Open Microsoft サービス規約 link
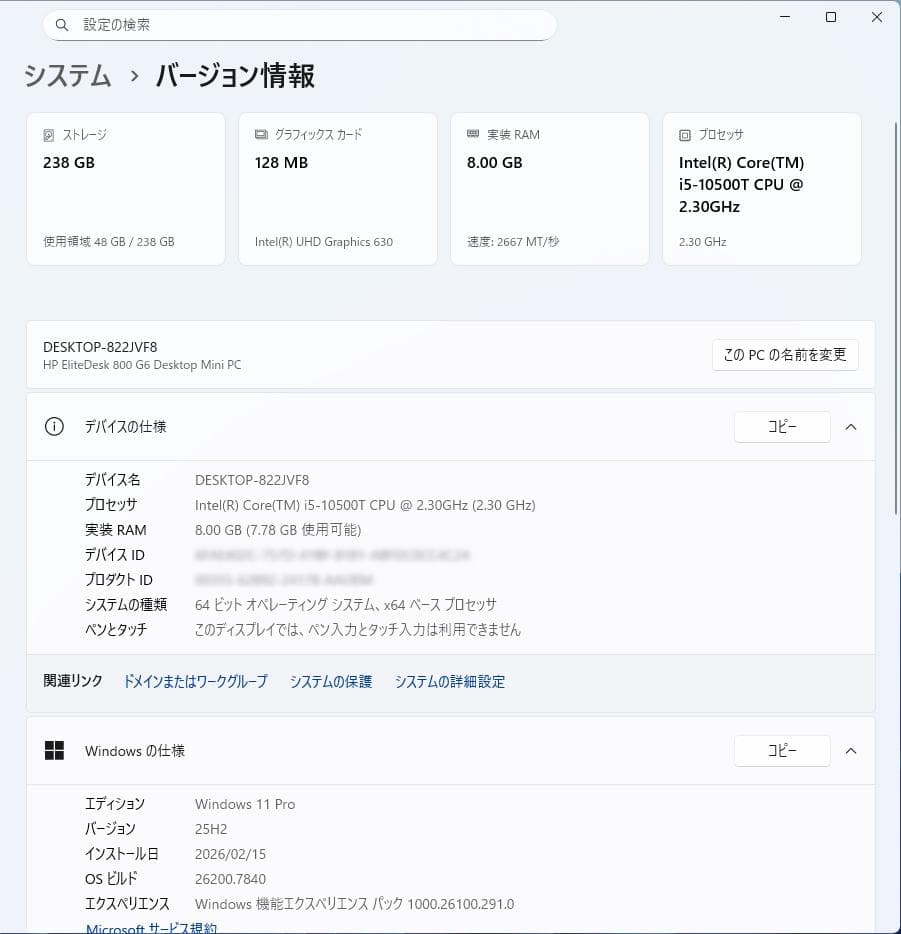 (151, 928)
